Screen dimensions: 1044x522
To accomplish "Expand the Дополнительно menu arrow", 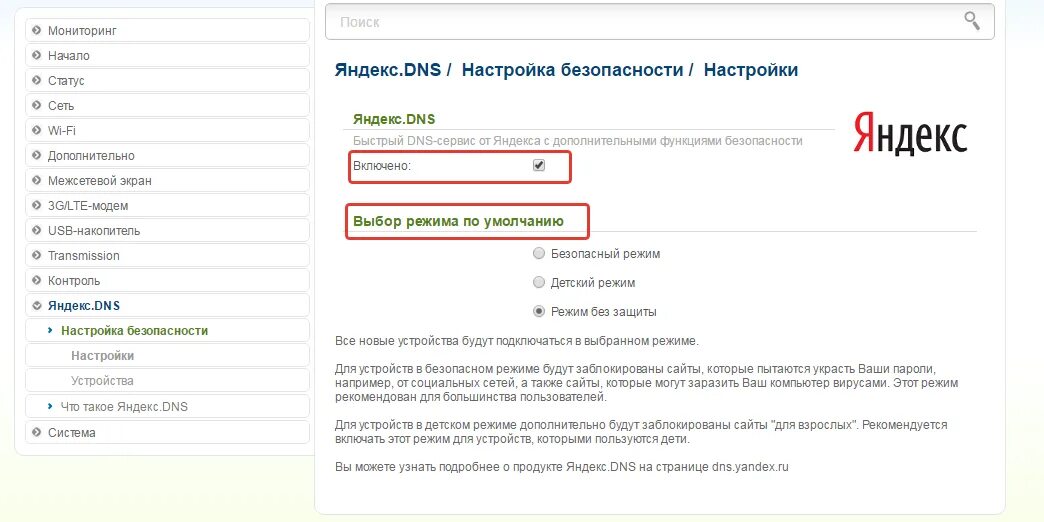I will click(37, 155).
